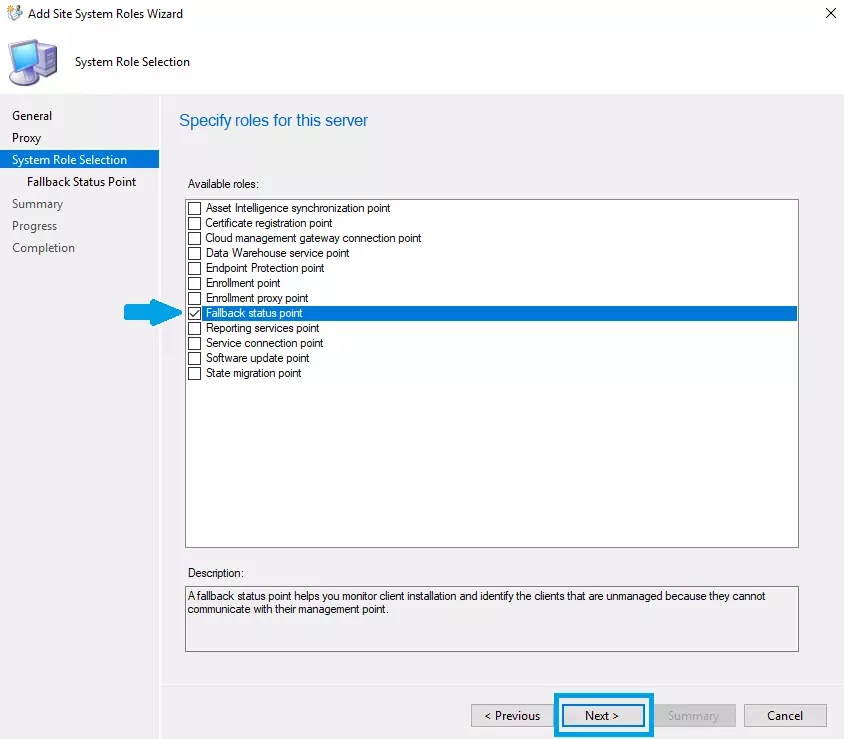Screen dimensions: 844x739
Task: Select System Role Selection step
Action: click(79, 159)
